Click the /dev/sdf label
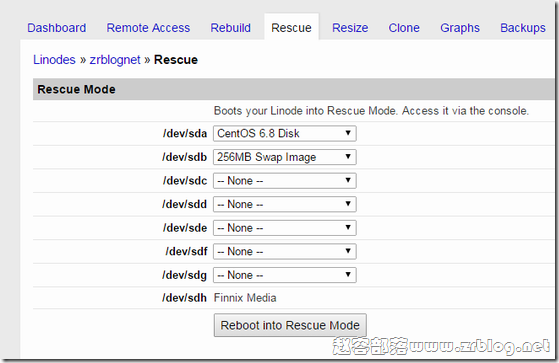The width and height of the screenshot is (559, 363). (x=186, y=251)
